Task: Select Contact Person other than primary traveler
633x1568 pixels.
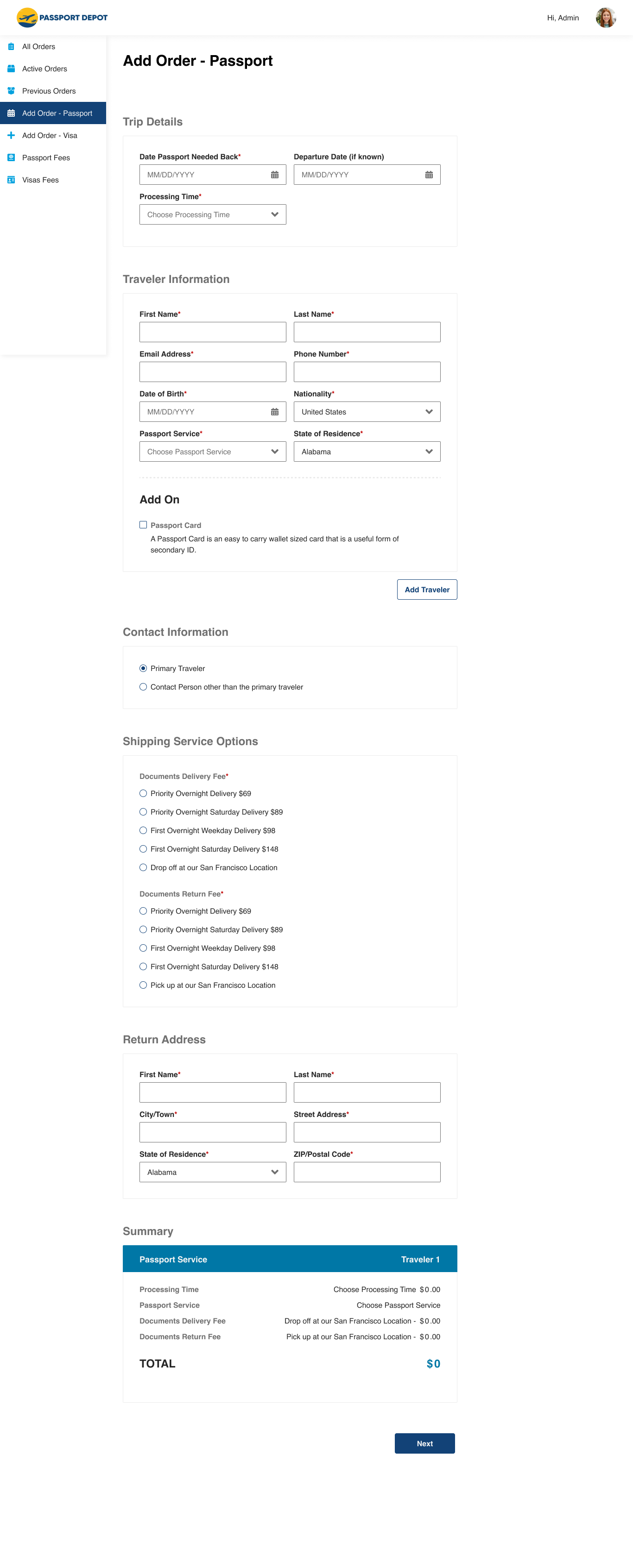Action: click(x=143, y=687)
